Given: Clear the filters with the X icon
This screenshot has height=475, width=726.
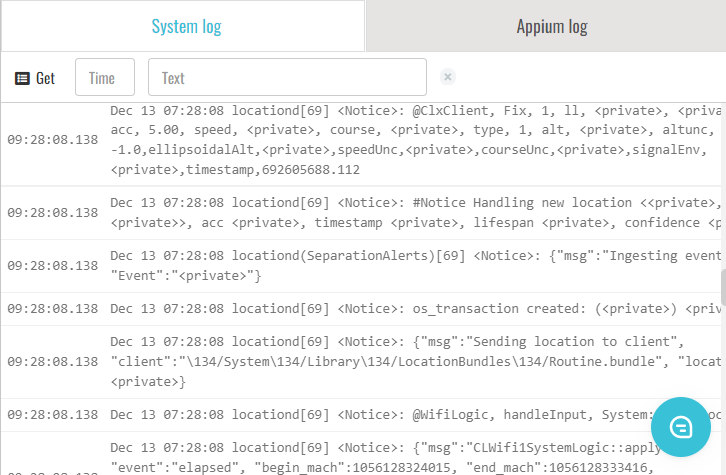Looking at the screenshot, I should tap(447, 77).
